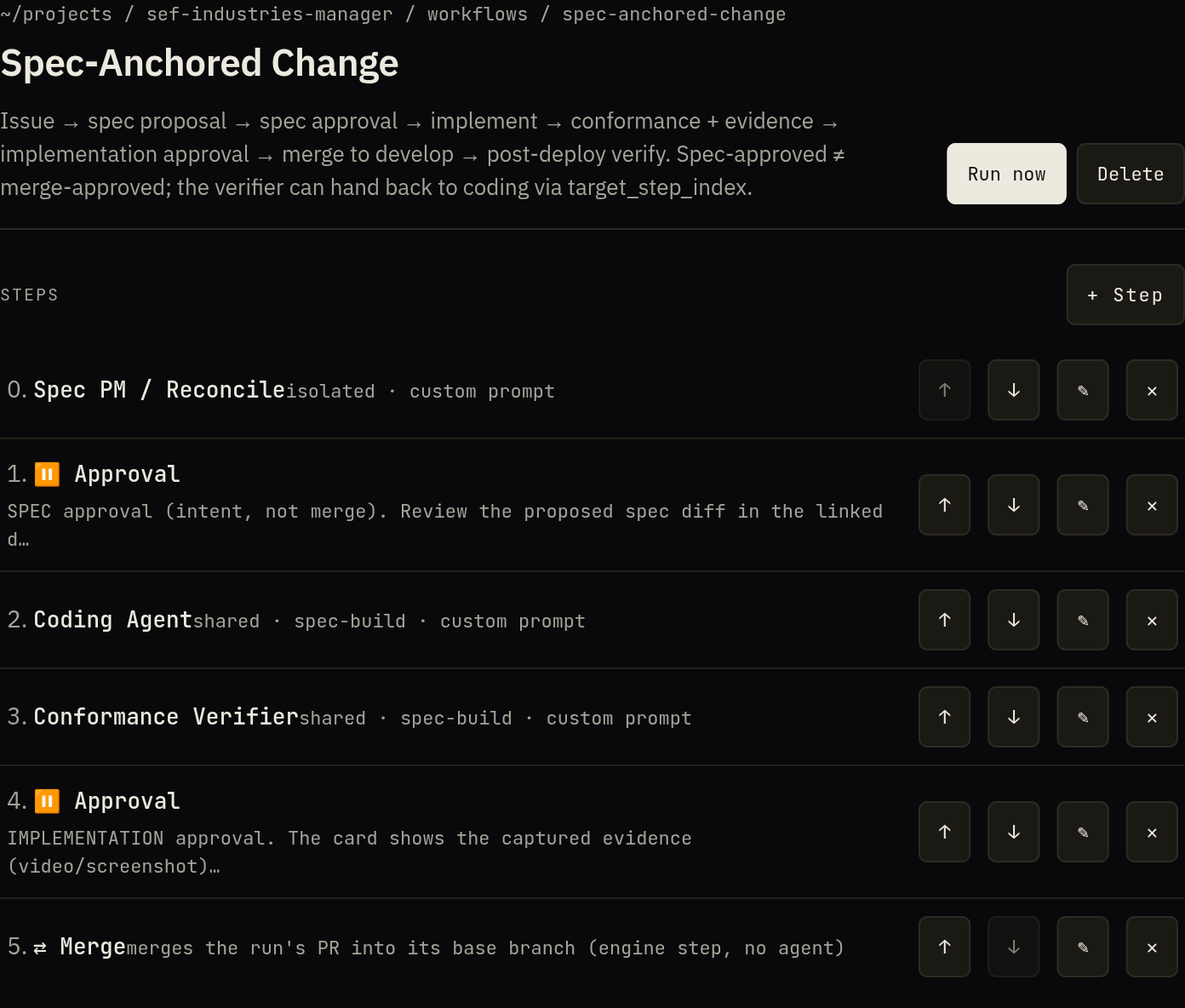Image resolution: width=1185 pixels, height=1008 pixels.
Task: Edit the Spec PM / Reconcile step
Action: tap(1083, 390)
